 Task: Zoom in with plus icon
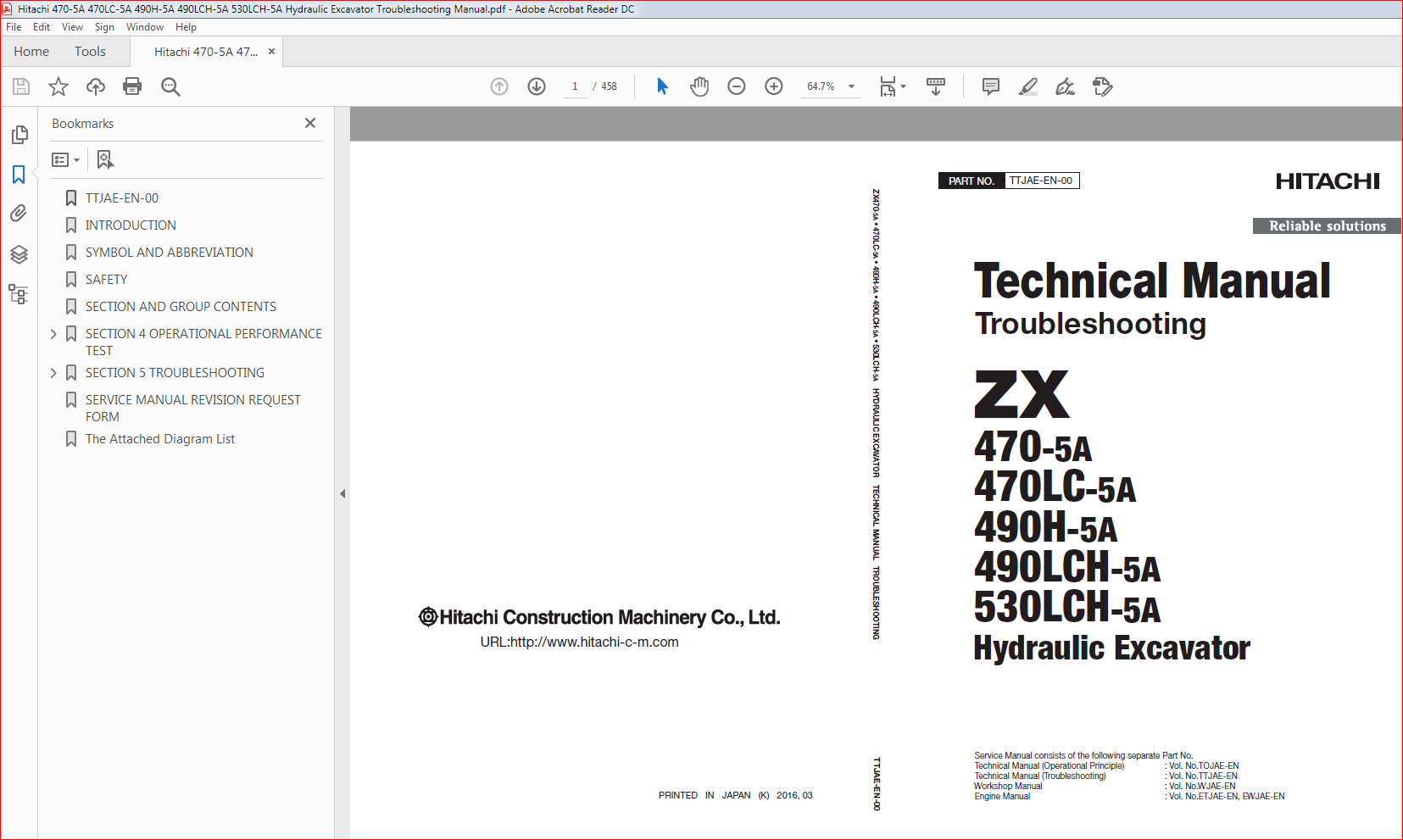click(774, 86)
